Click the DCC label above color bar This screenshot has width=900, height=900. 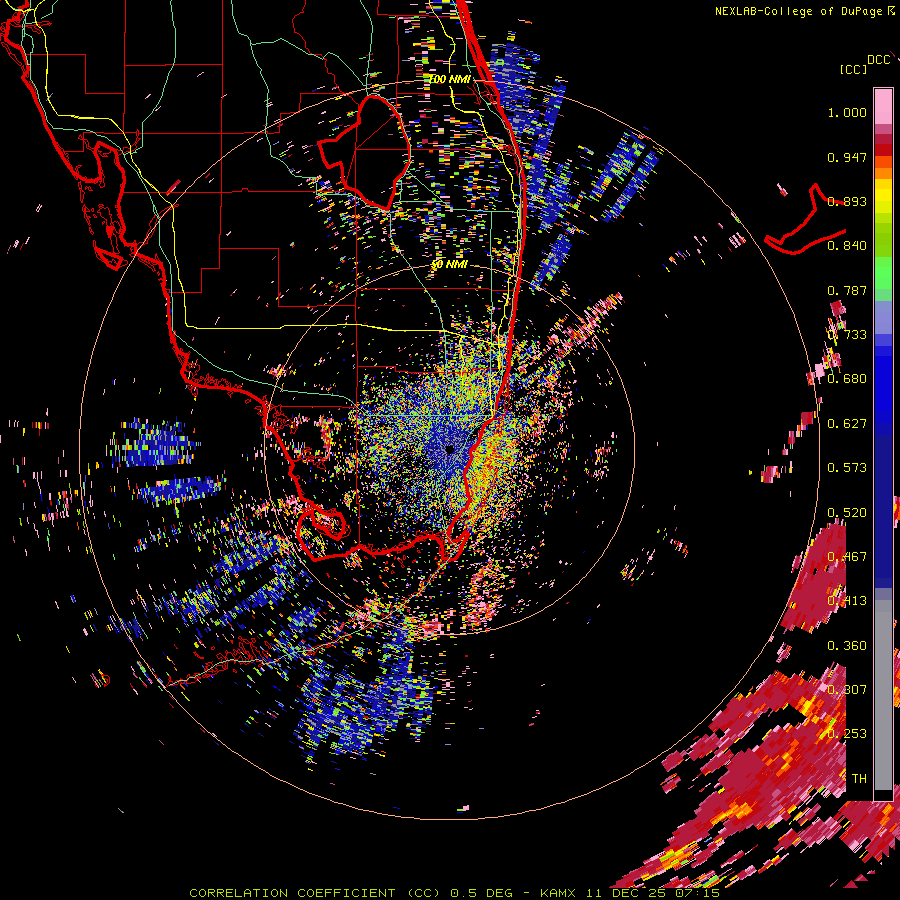[x=879, y=60]
